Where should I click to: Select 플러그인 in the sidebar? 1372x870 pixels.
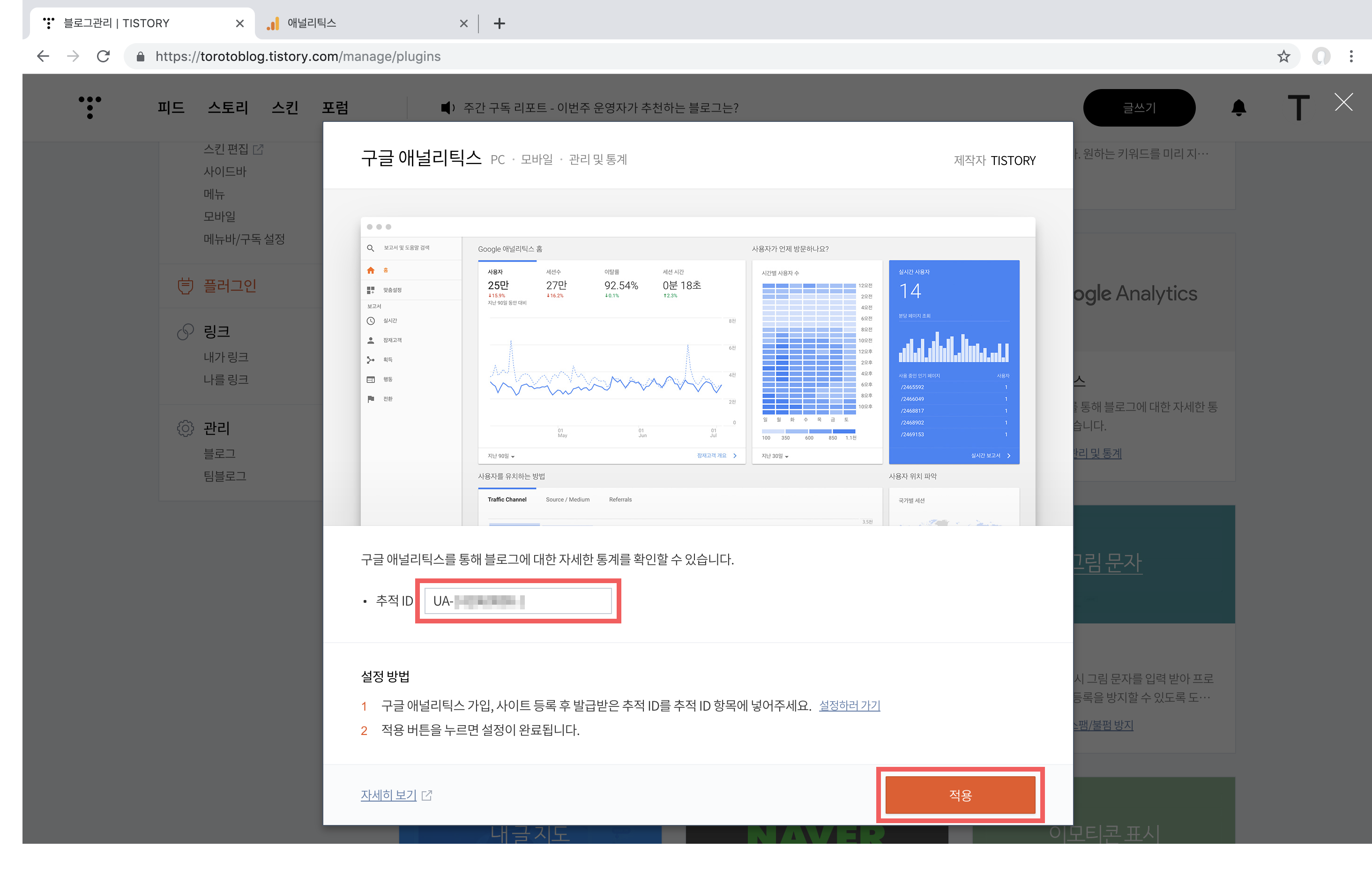click(230, 285)
